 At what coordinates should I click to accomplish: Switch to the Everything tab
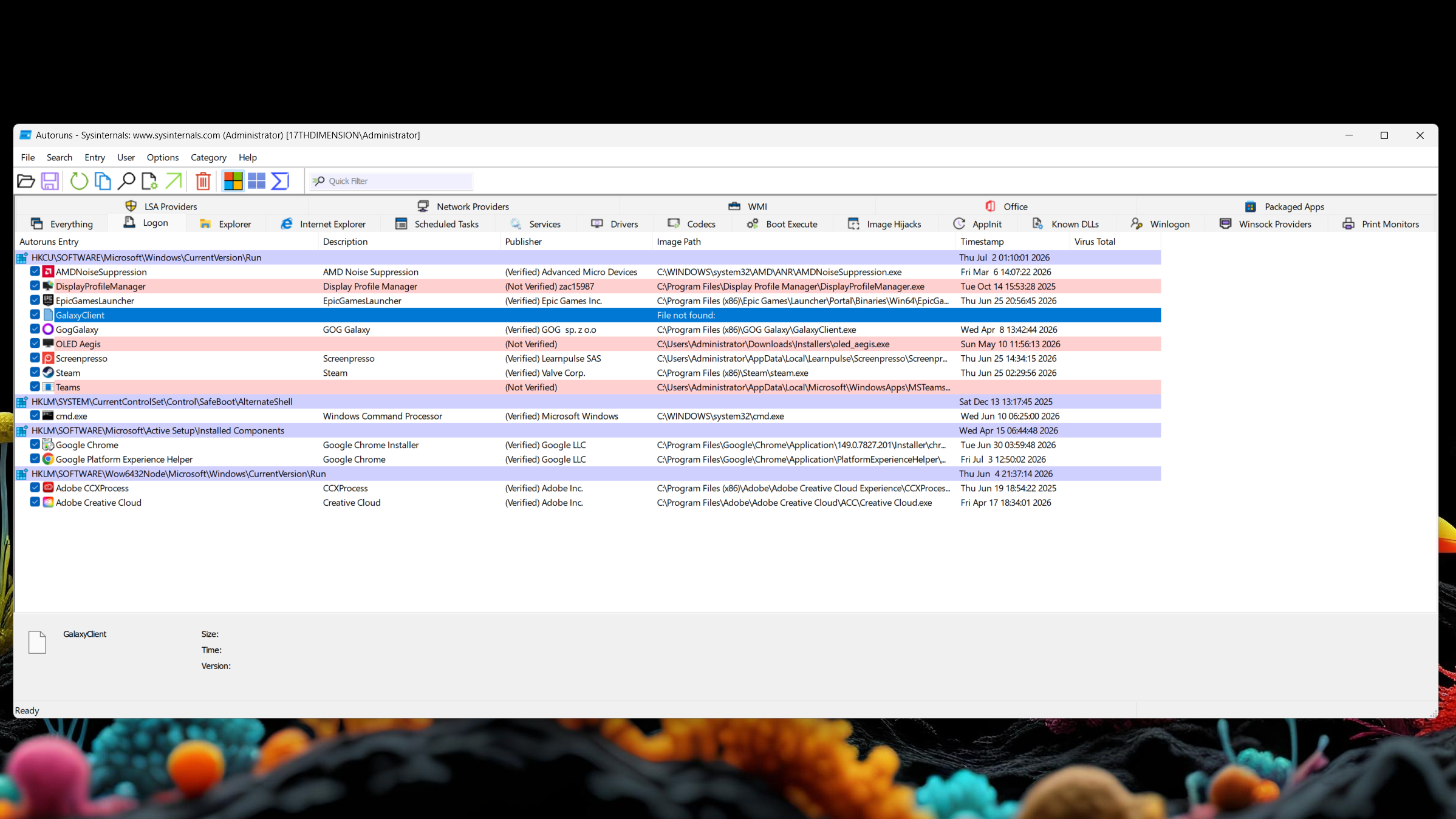(x=61, y=224)
